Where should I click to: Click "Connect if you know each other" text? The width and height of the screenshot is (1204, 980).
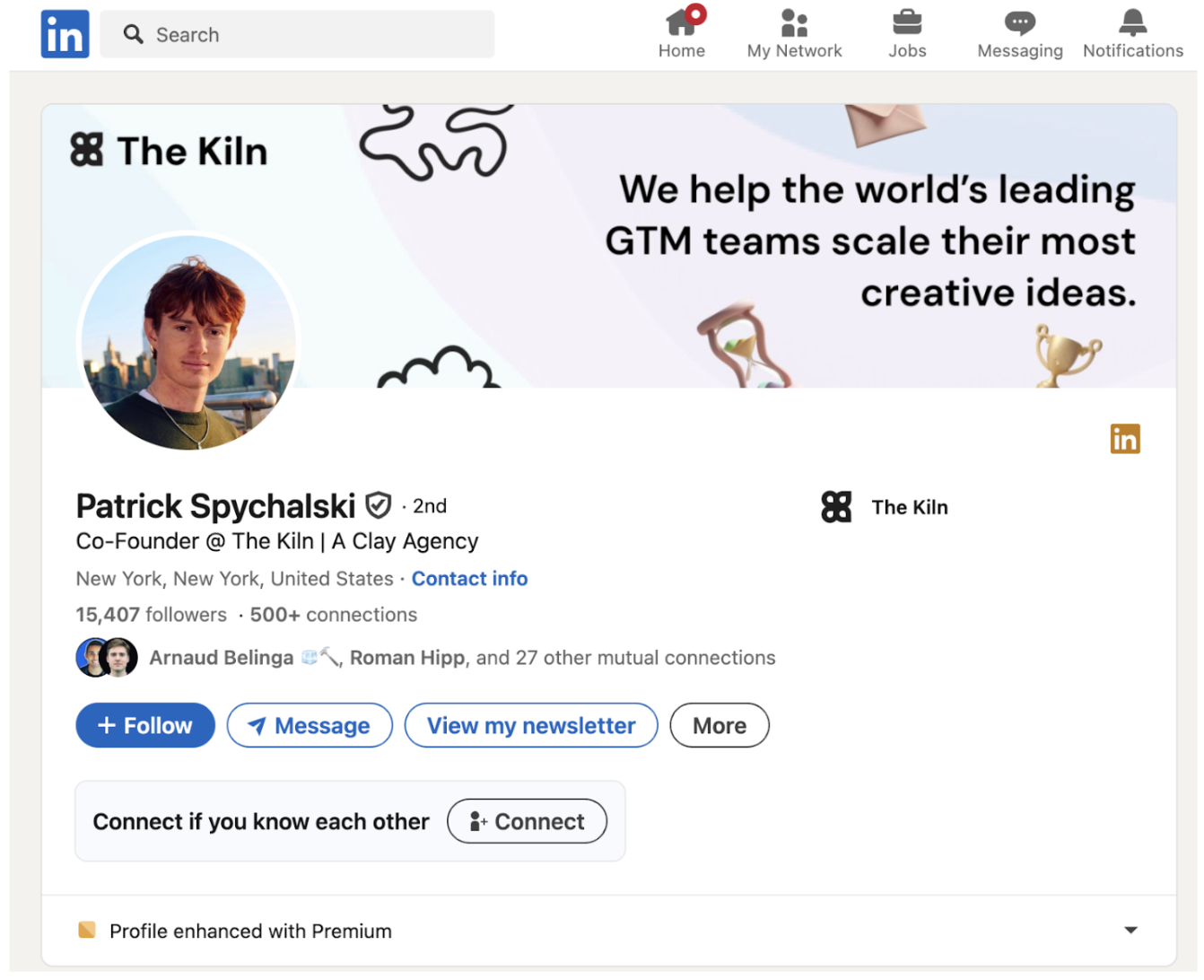click(x=261, y=821)
